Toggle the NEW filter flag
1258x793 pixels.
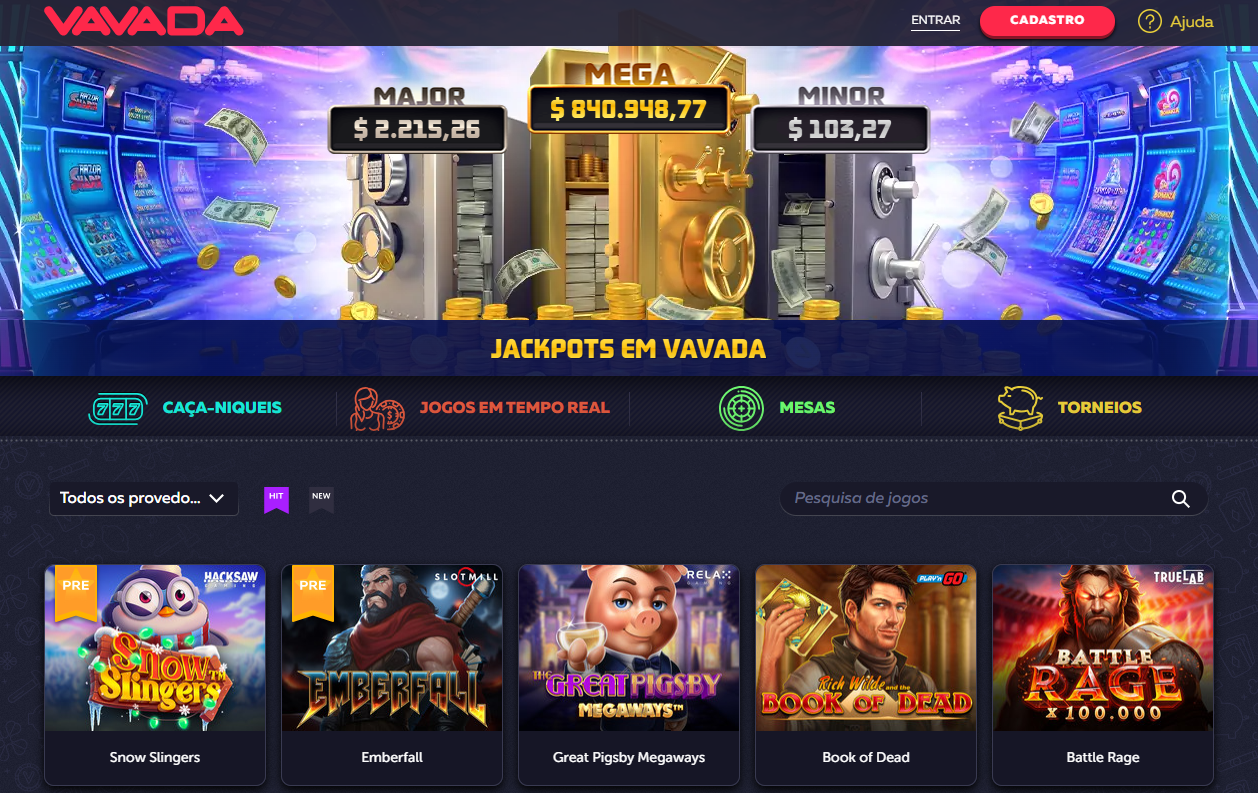tap(321, 499)
